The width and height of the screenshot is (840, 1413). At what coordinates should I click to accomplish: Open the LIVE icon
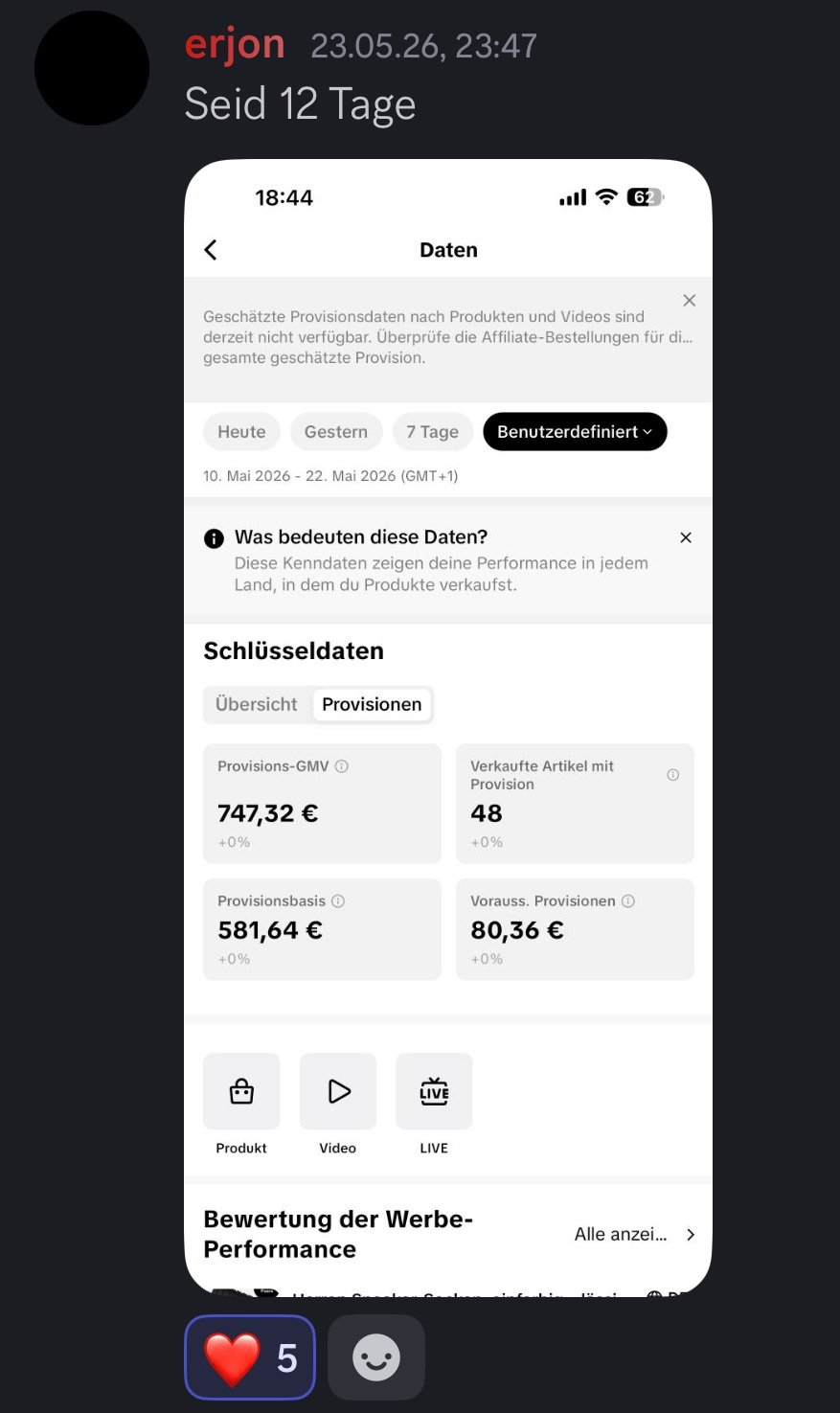(434, 1091)
